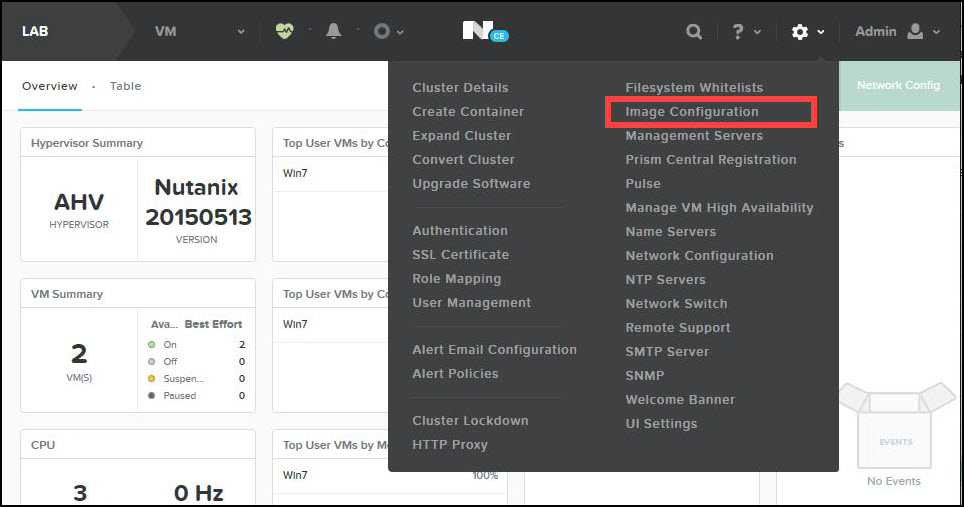This screenshot has height=507, width=964.
Task: Click the search magnifier icon
Action: coord(693,32)
